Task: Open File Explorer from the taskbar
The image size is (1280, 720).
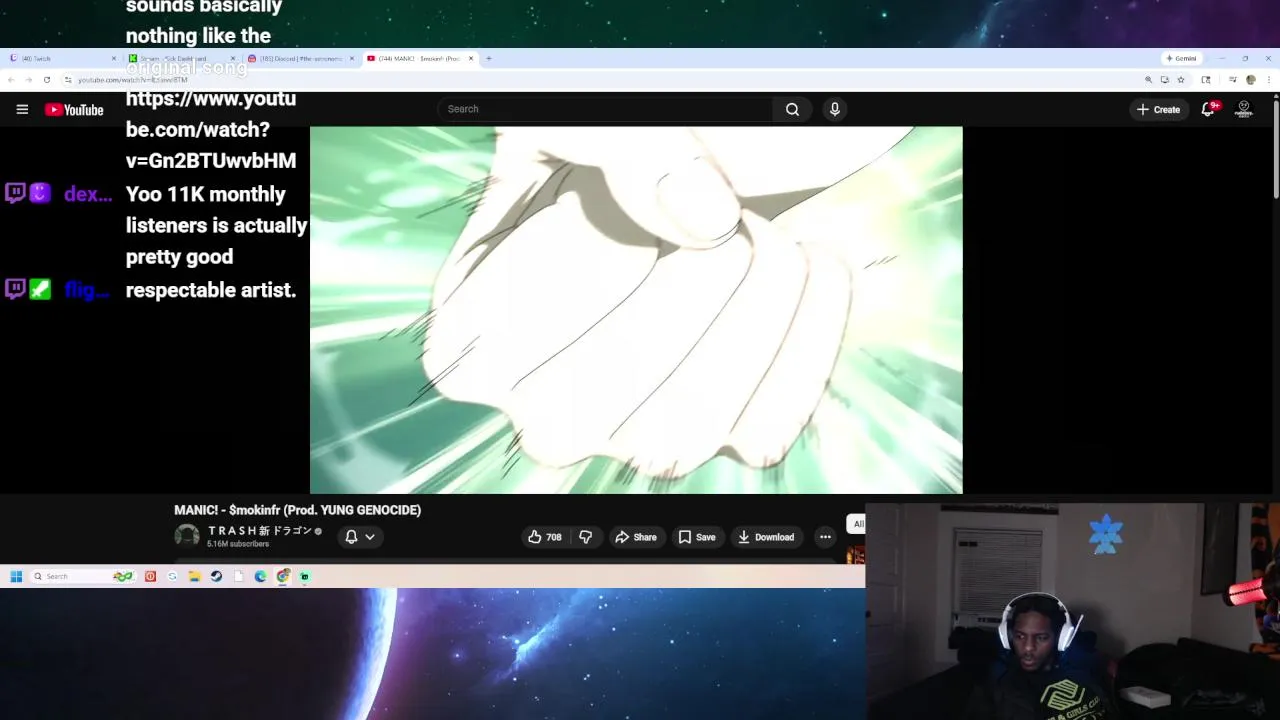Action: tap(194, 576)
